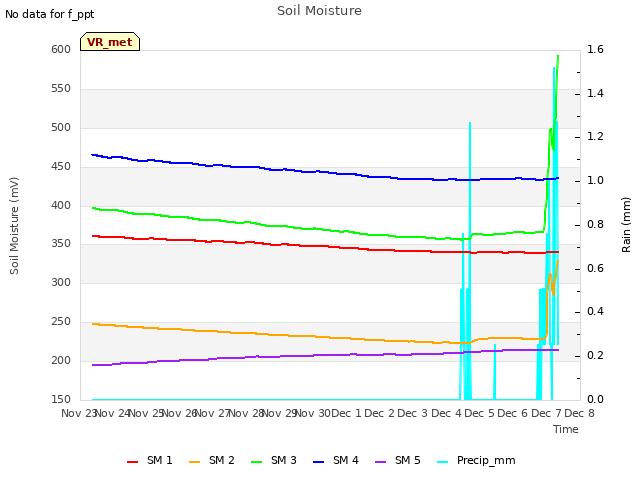The height and width of the screenshot is (480, 640).
Task: Click the 0.6 rain axis value
Action: (595, 268)
